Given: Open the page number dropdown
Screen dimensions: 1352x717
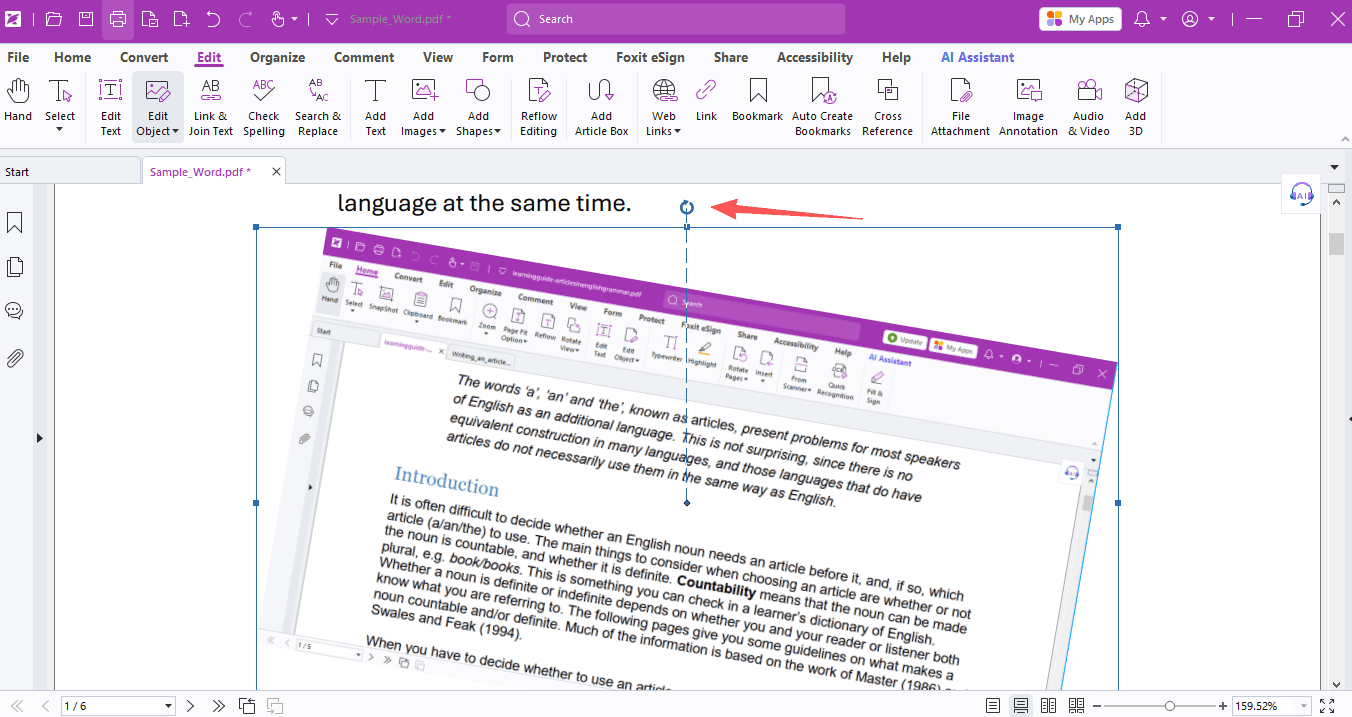Looking at the screenshot, I should 168,706.
